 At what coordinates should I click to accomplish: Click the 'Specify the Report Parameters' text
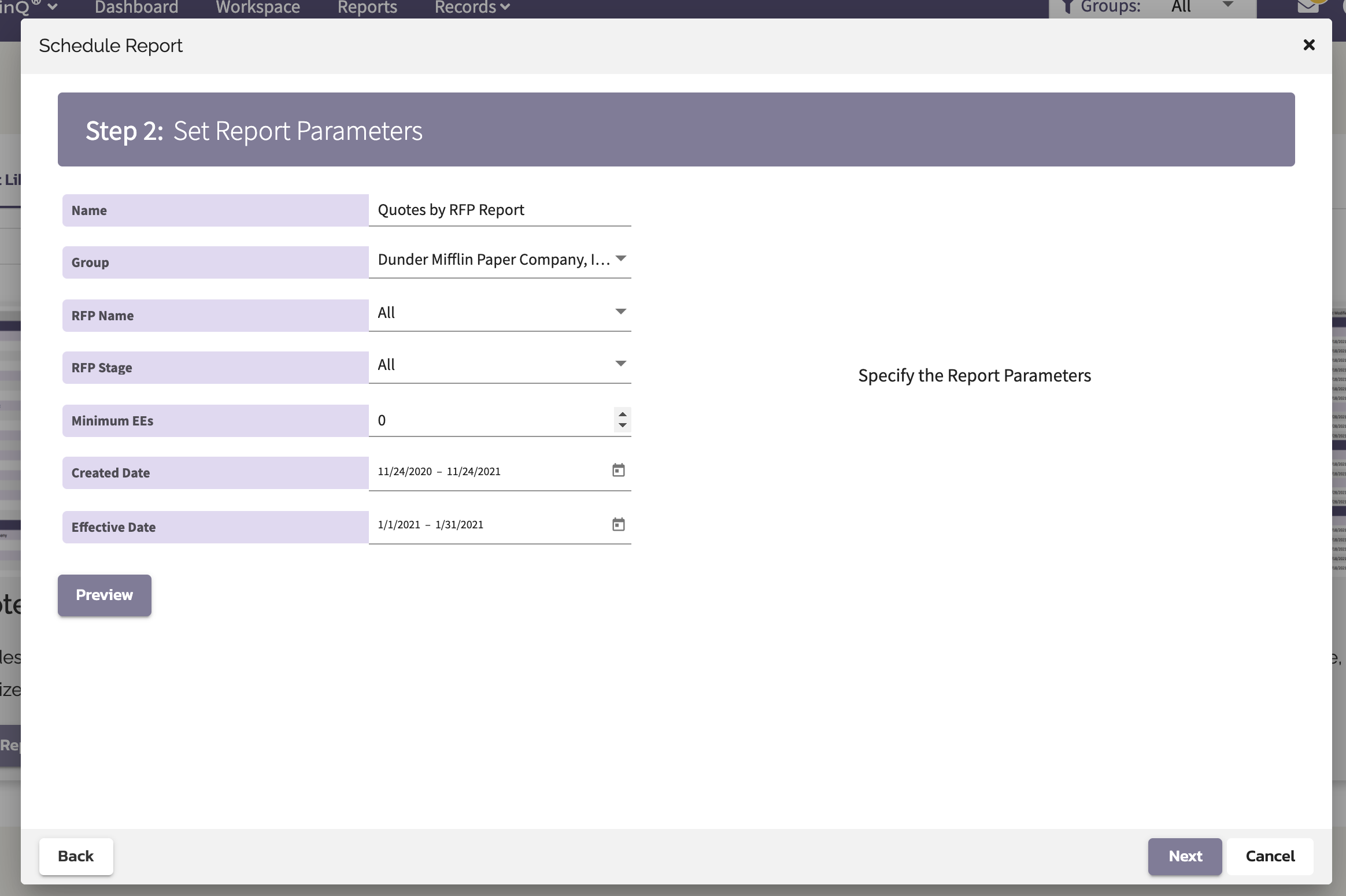pos(974,376)
